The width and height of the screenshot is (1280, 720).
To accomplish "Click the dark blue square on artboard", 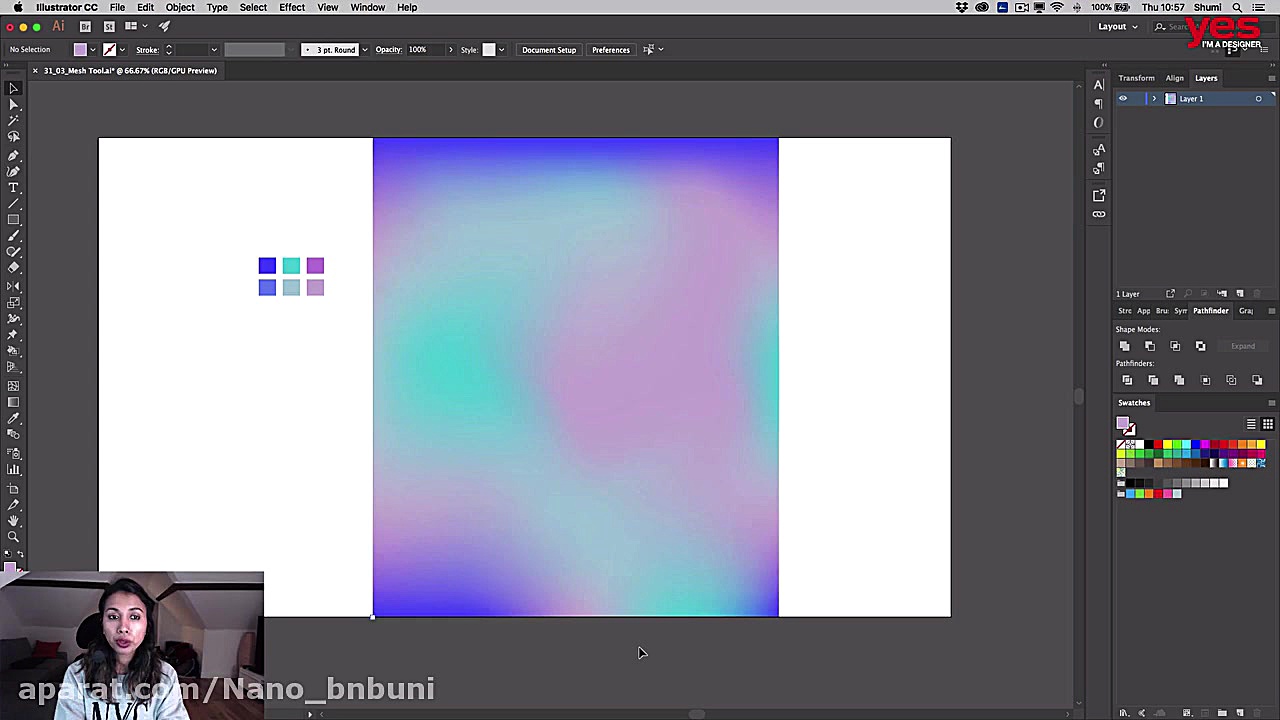I will pyautogui.click(x=267, y=265).
